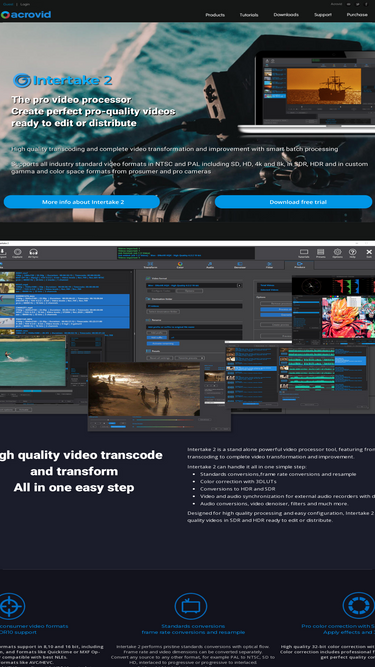
Task: Switch to the Transform tab in screenshot
Action: 150,265
